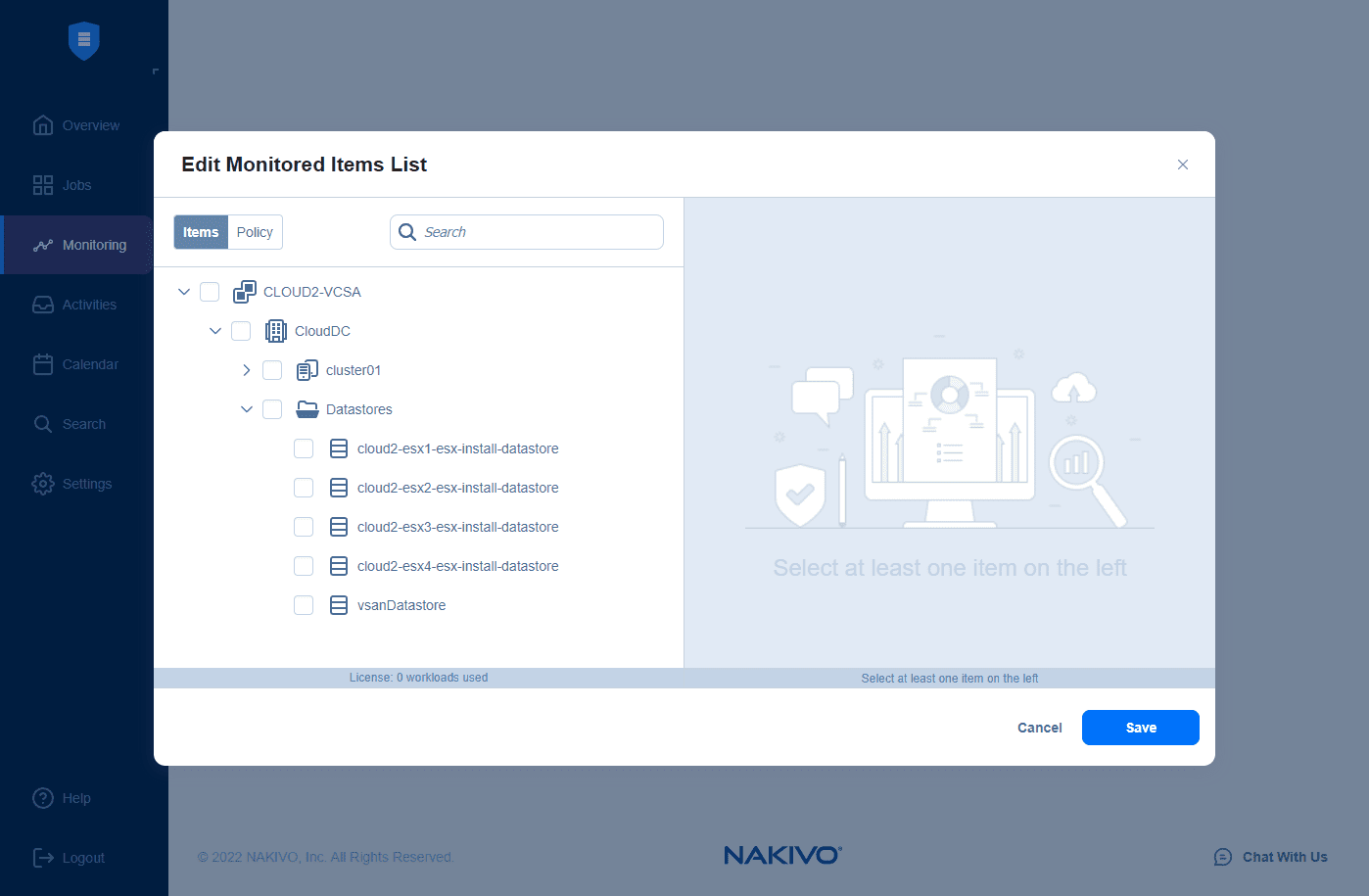Image resolution: width=1369 pixels, height=896 pixels.
Task: Switch to the Items tab
Action: [201, 232]
